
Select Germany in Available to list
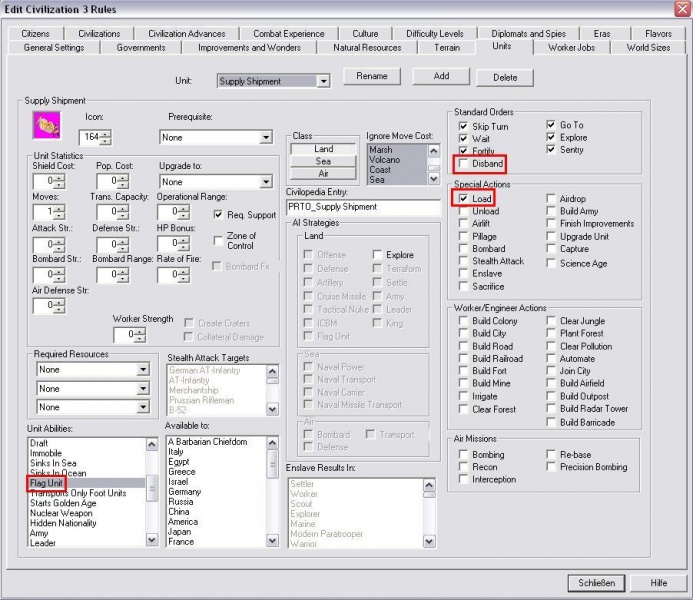click(185, 492)
